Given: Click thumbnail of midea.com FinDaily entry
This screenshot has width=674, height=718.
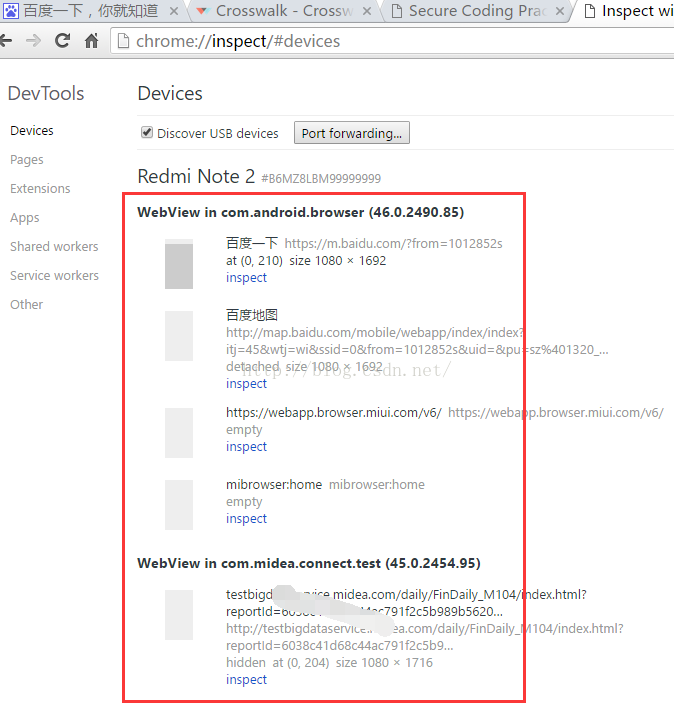Looking at the screenshot, I should tap(179, 615).
